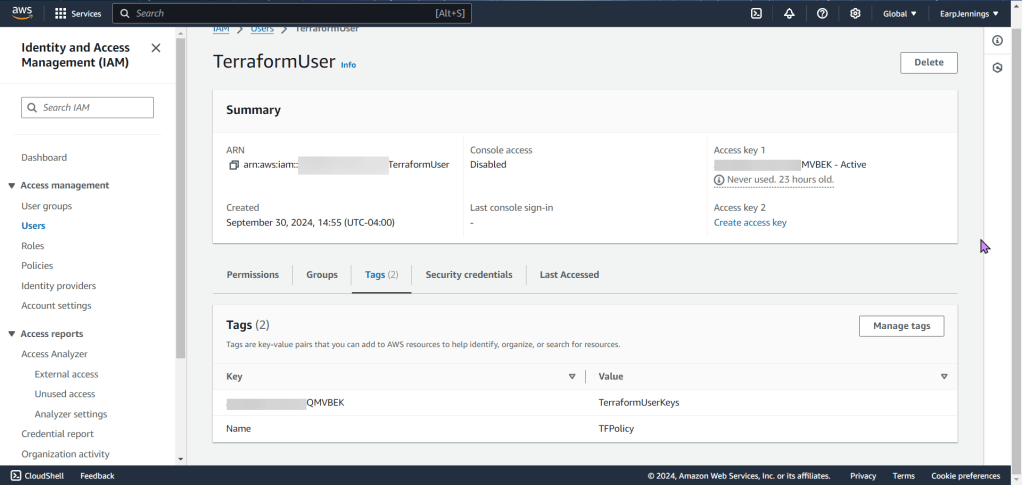1022x485 pixels.
Task: Collapse the Access management section
Action: (x=12, y=186)
